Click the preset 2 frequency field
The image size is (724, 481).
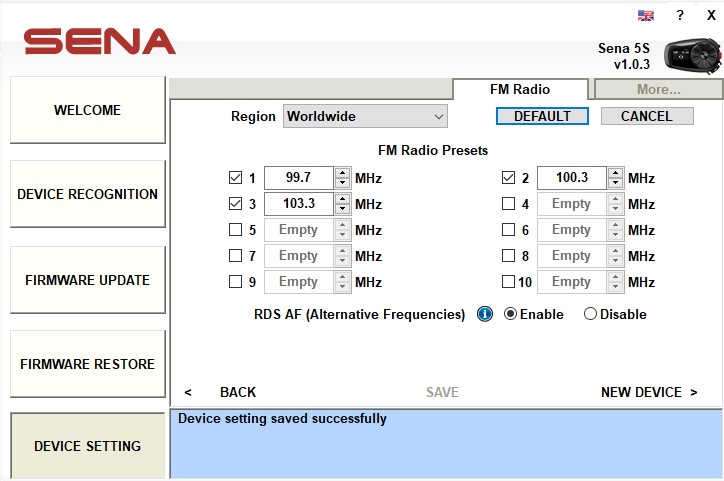572,178
